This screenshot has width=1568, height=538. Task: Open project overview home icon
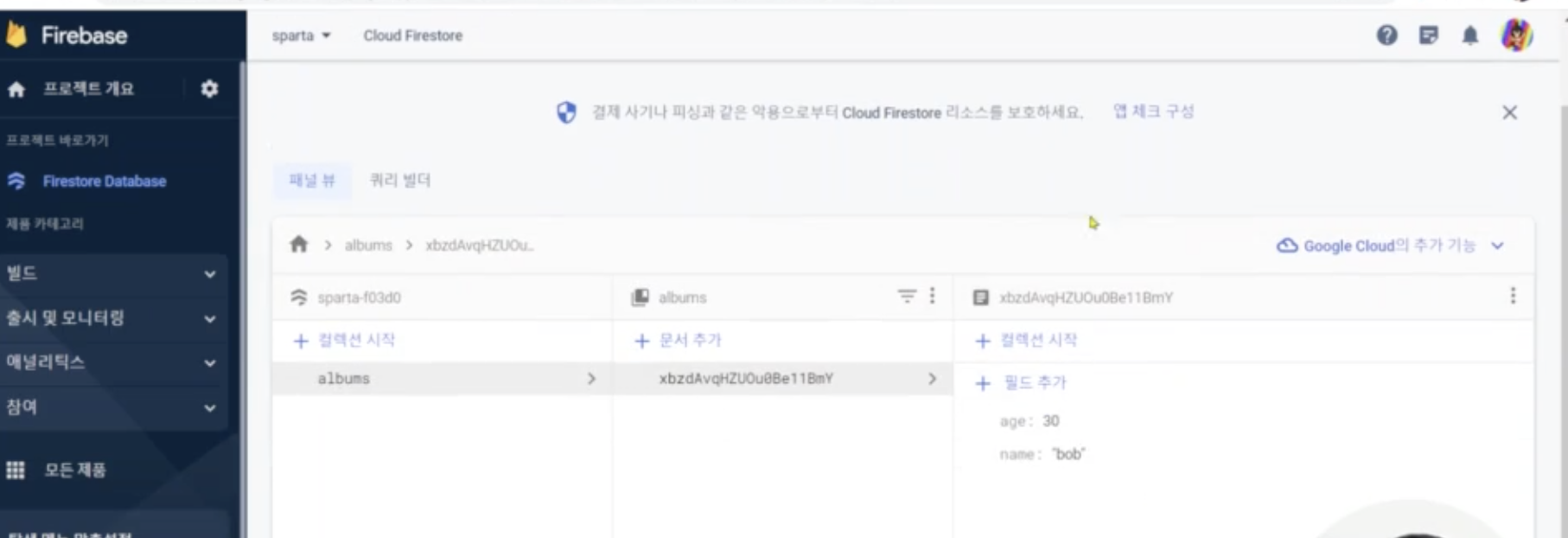pyautogui.click(x=16, y=89)
